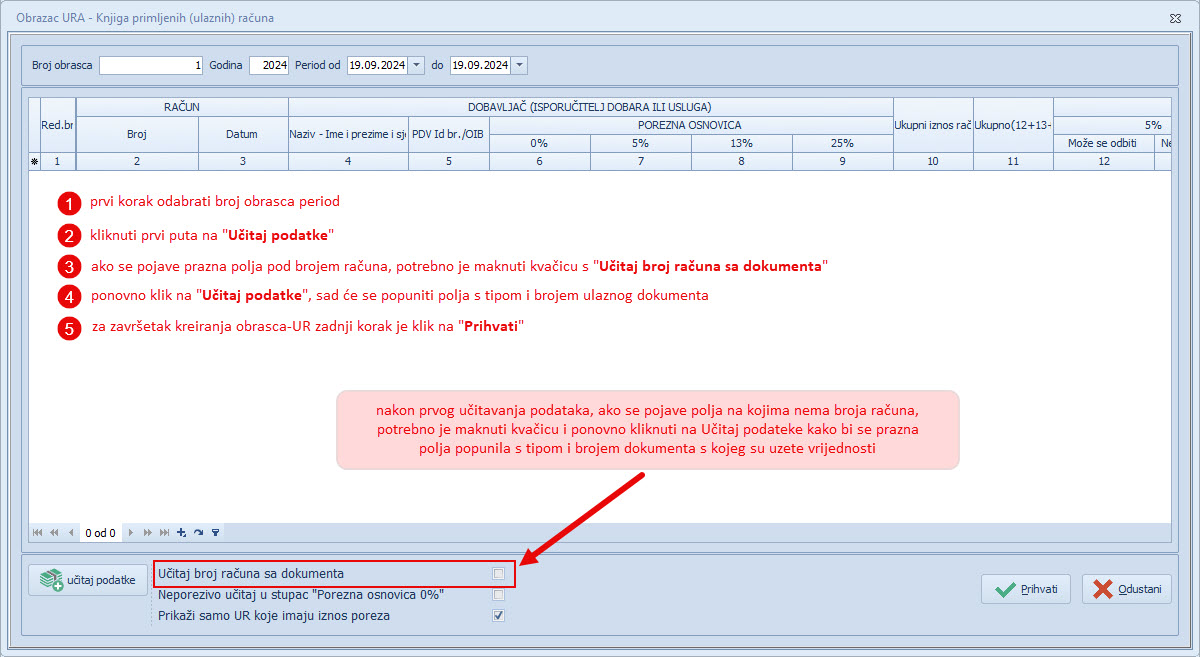1200x657 pixels.
Task: Go to next record arrow
Action: (133, 533)
